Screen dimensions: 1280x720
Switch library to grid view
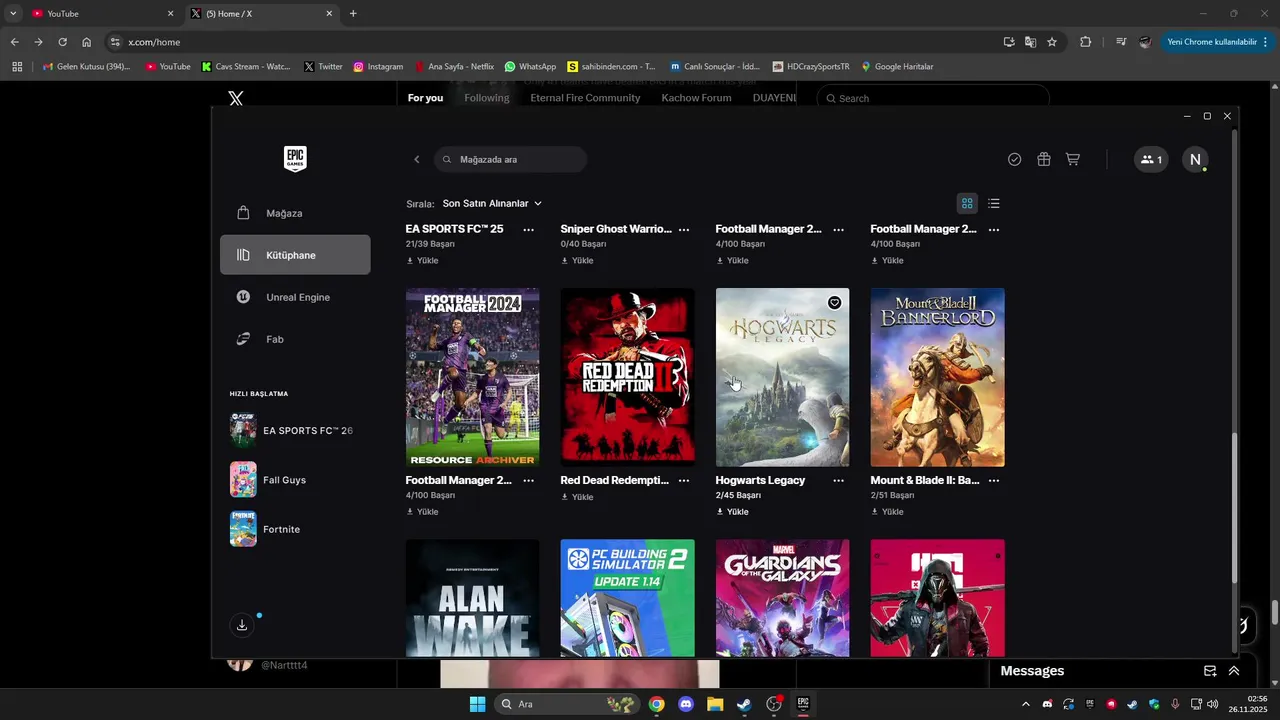pyautogui.click(x=967, y=203)
